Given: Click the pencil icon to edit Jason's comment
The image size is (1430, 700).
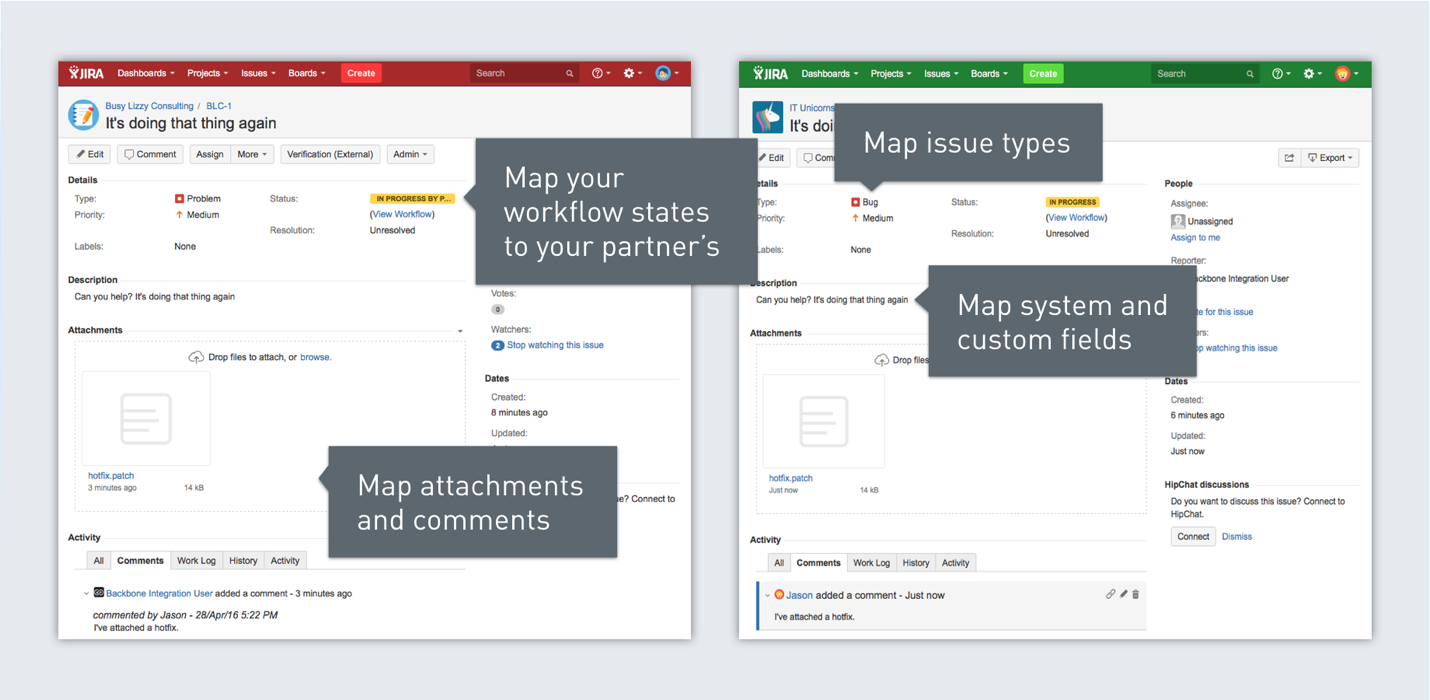Looking at the screenshot, I should pyautogui.click(x=1123, y=594).
